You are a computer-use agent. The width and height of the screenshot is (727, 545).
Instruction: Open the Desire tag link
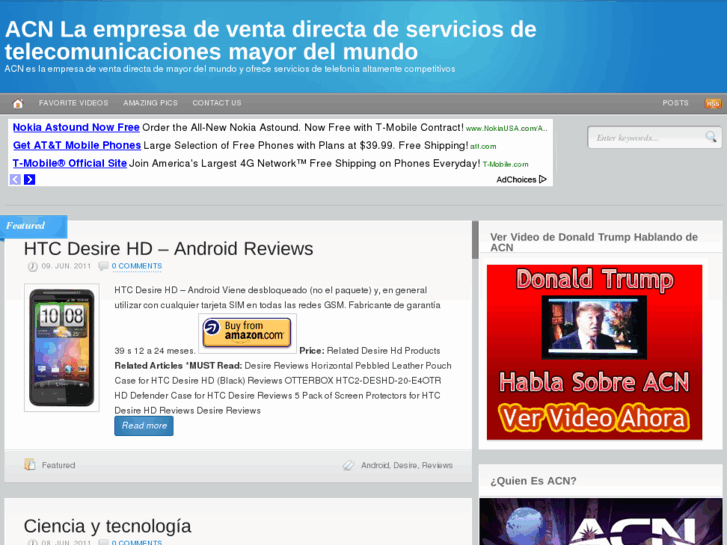click(x=405, y=465)
